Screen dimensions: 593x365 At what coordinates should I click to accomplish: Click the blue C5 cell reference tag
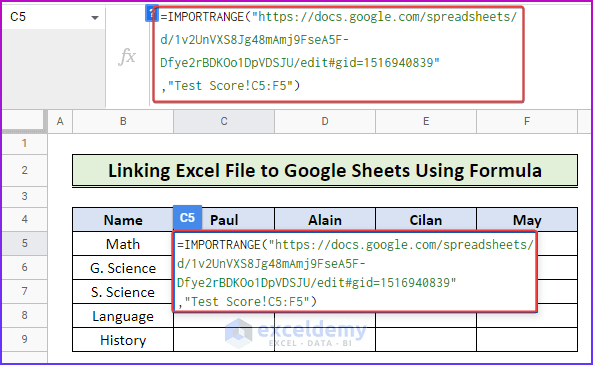pyautogui.click(x=187, y=218)
